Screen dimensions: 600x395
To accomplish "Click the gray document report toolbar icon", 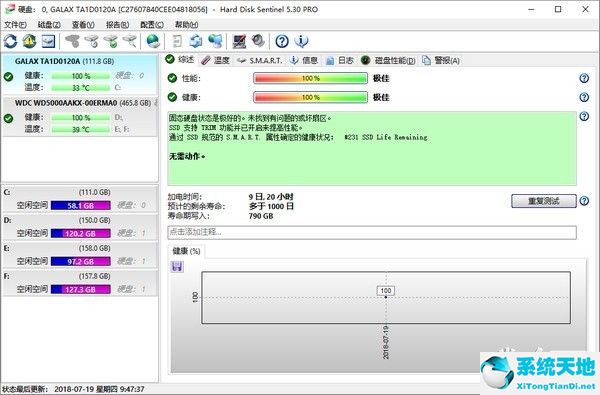I will click(x=177, y=41).
